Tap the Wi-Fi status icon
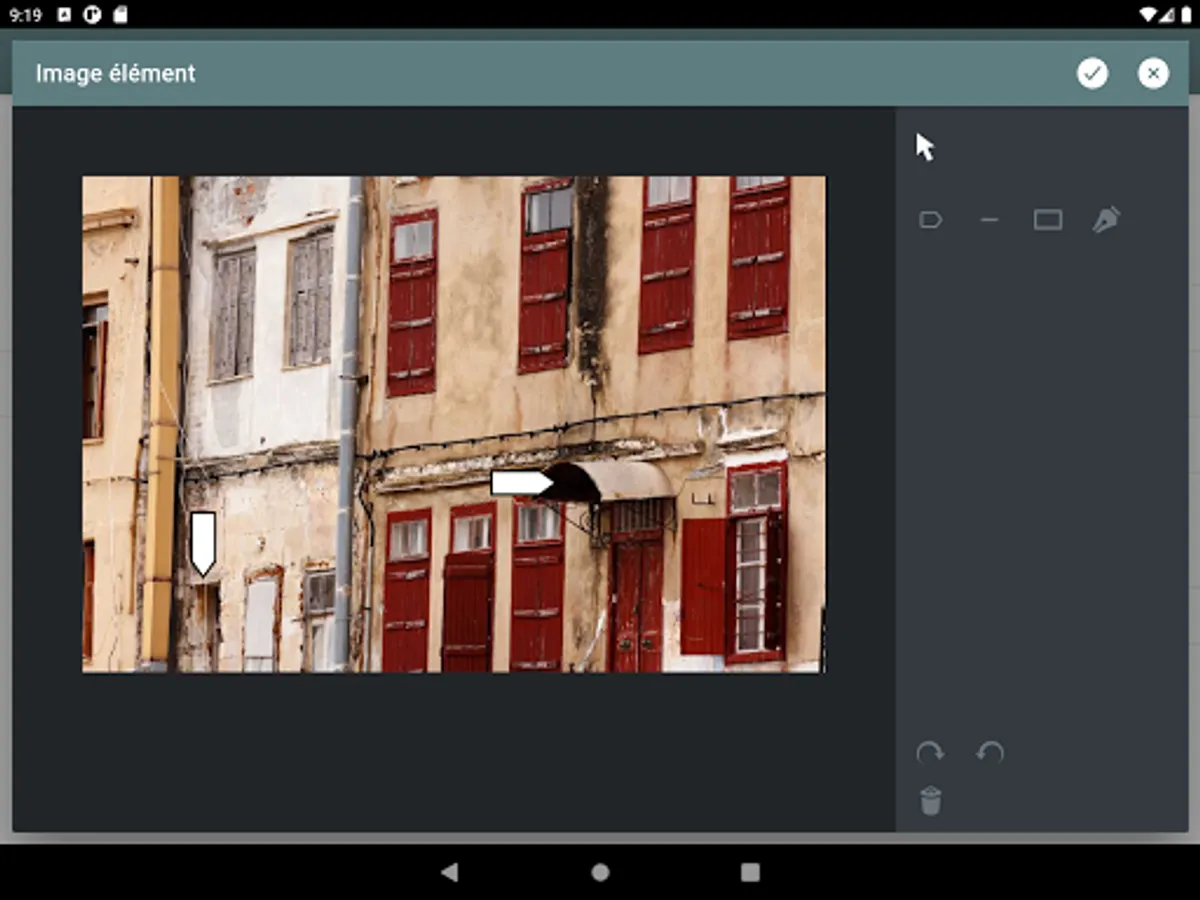 [x=1146, y=15]
